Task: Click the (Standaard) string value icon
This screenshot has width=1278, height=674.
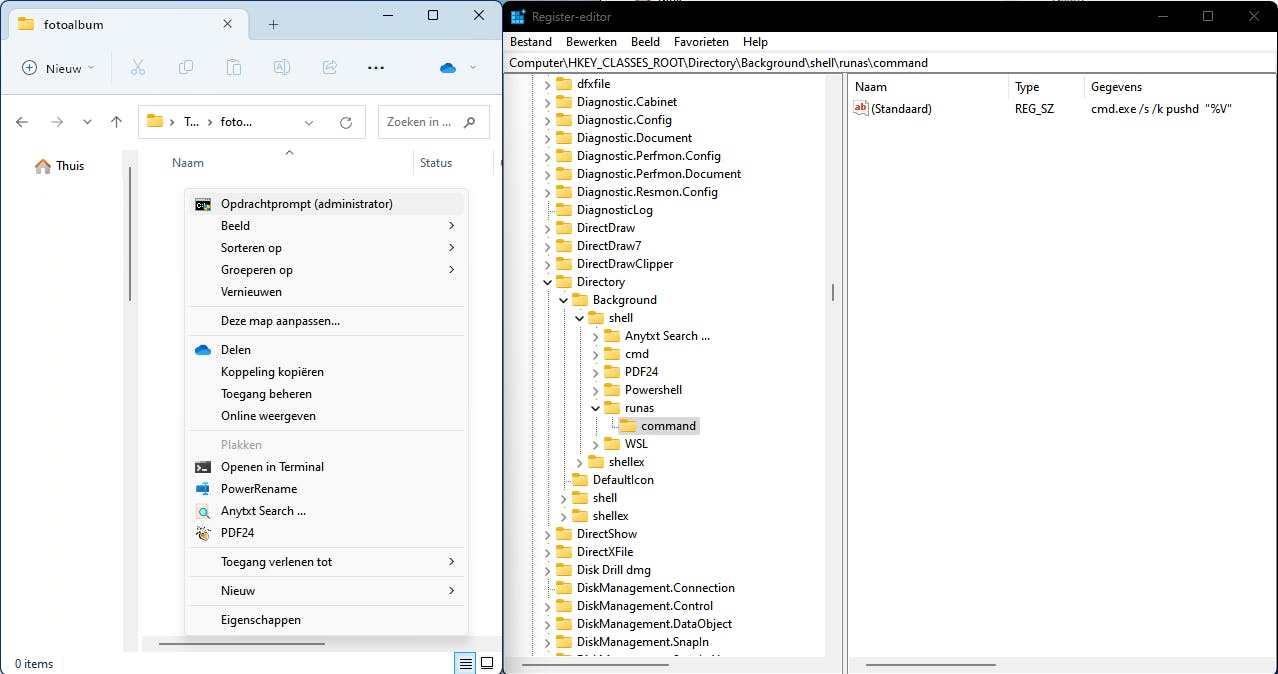Action: (x=861, y=108)
